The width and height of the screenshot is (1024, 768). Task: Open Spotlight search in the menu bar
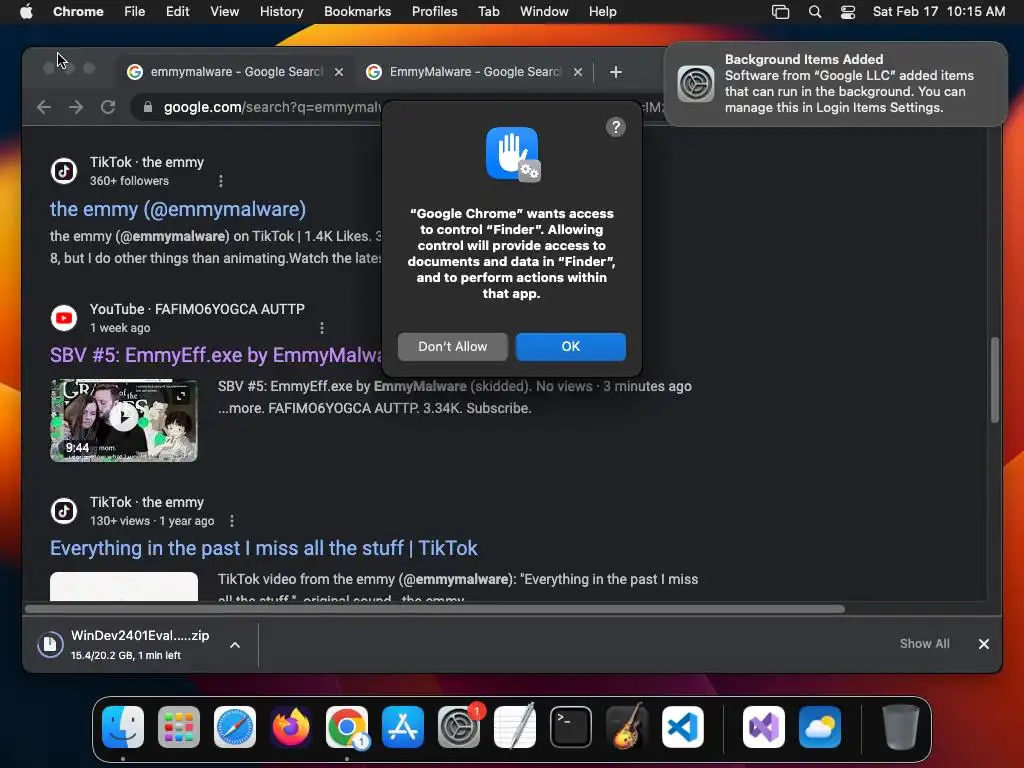pyautogui.click(x=814, y=12)
